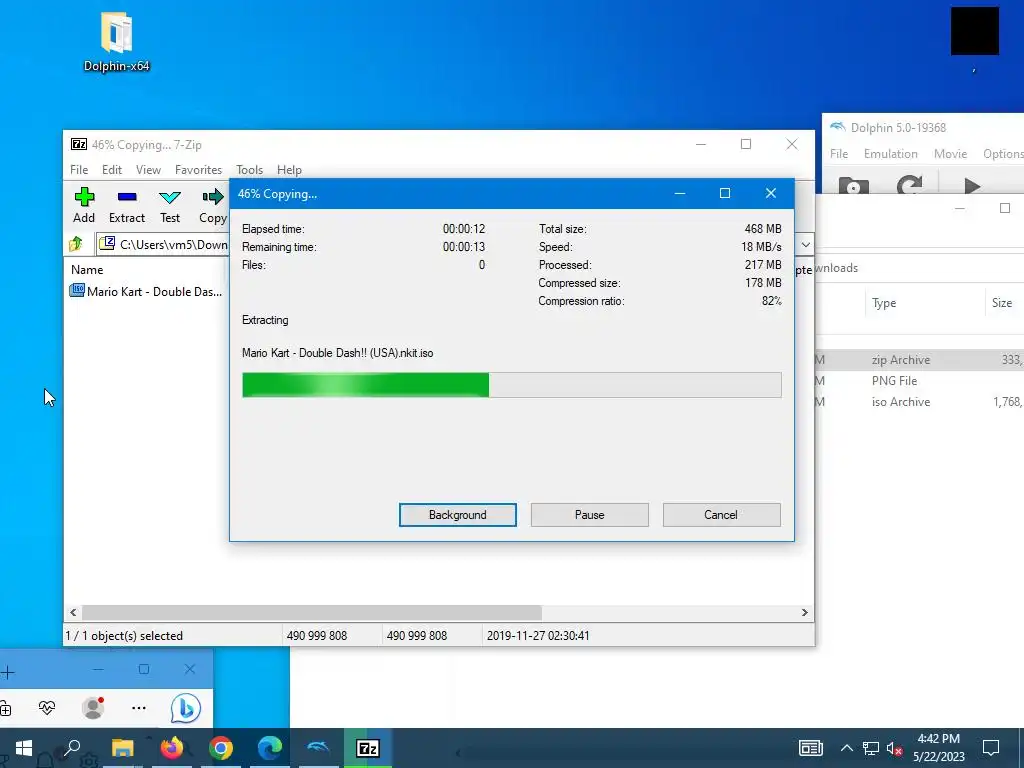Expand the 7-Zip address path dropdown
Viewport: 1024px width, 768px height.
pos(806,244)
